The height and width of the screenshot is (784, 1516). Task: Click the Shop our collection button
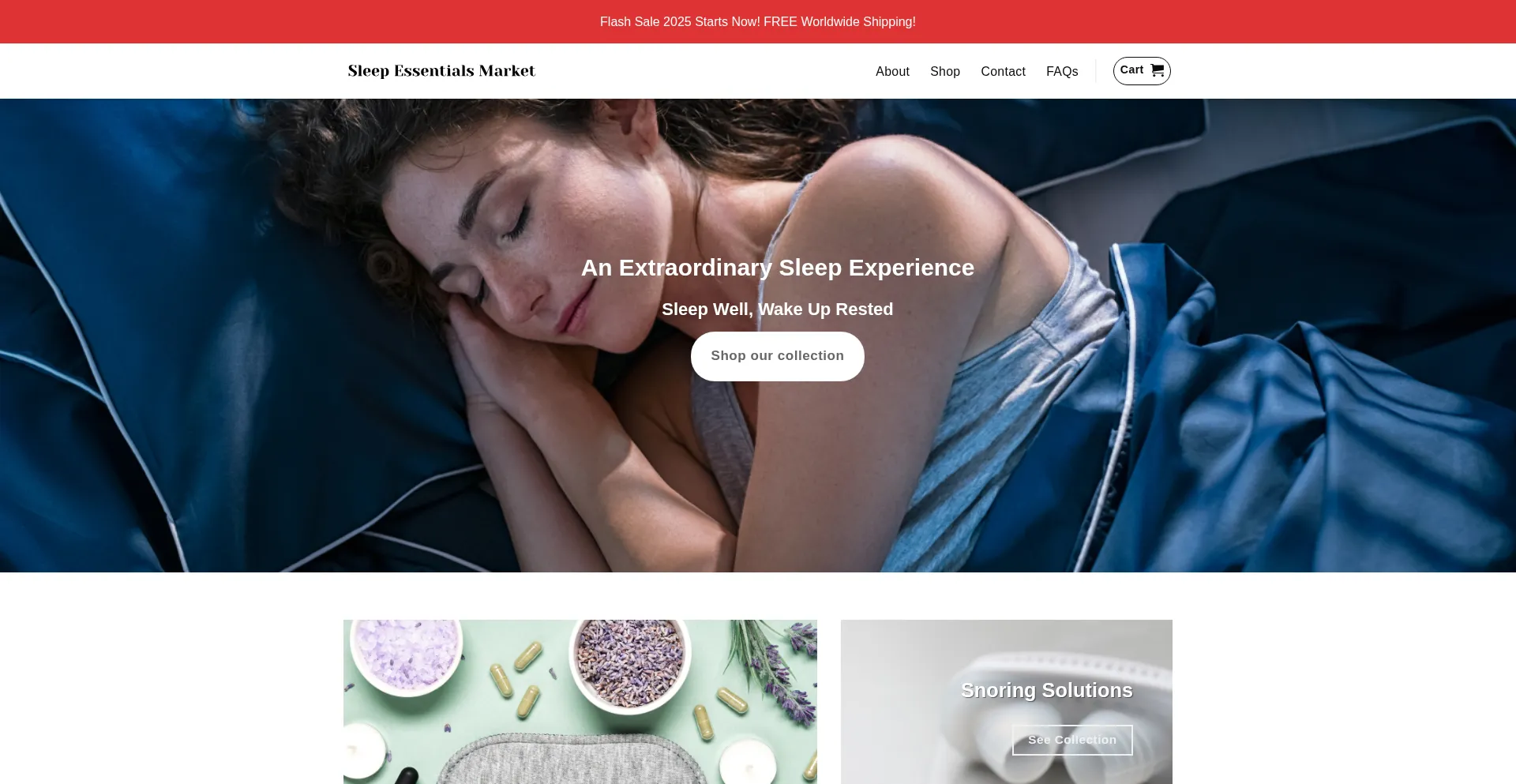pyautogui.click(x=777, y=356)
